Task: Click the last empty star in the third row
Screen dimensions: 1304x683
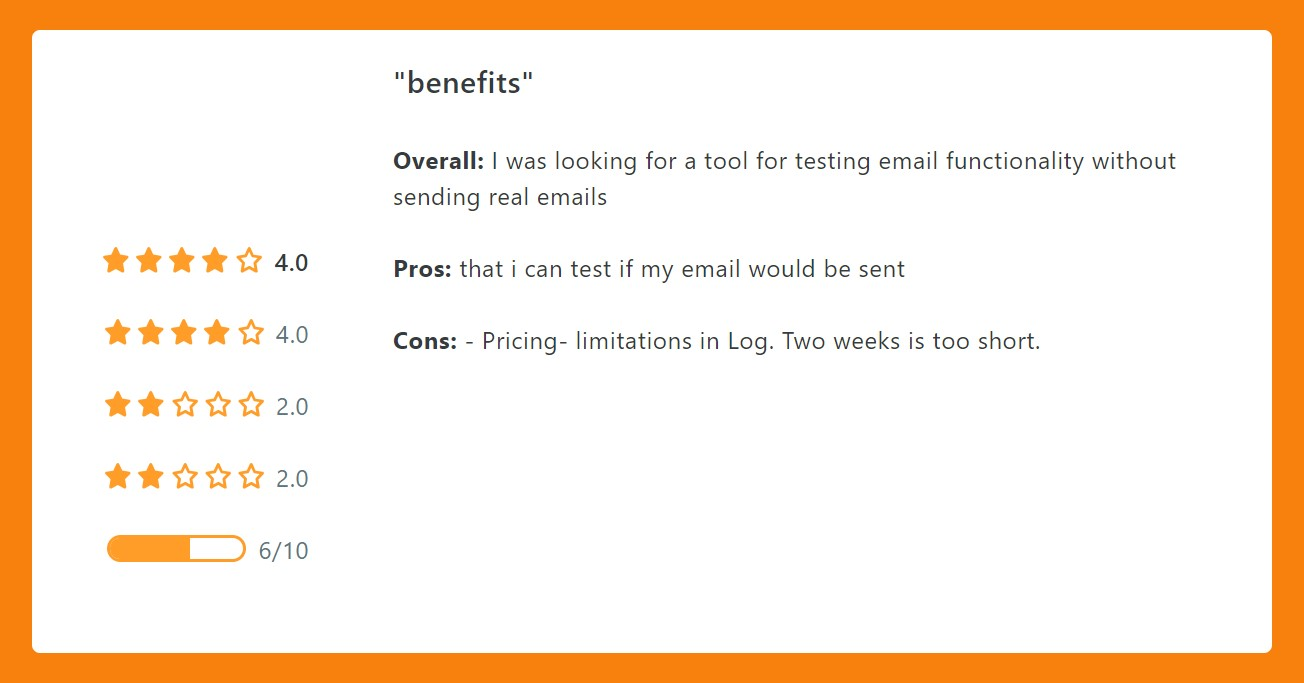Action: 251,405
